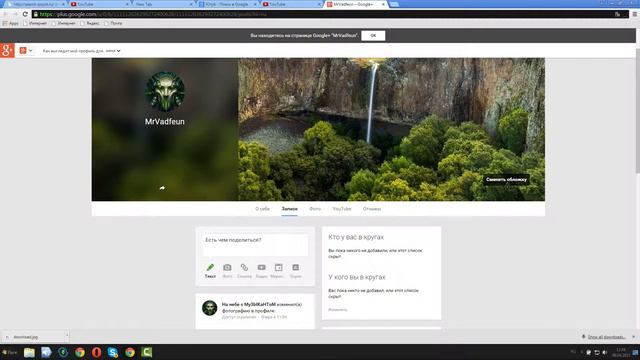
Task: Click the Show all downloads link
Action: [x=607, y=337]
